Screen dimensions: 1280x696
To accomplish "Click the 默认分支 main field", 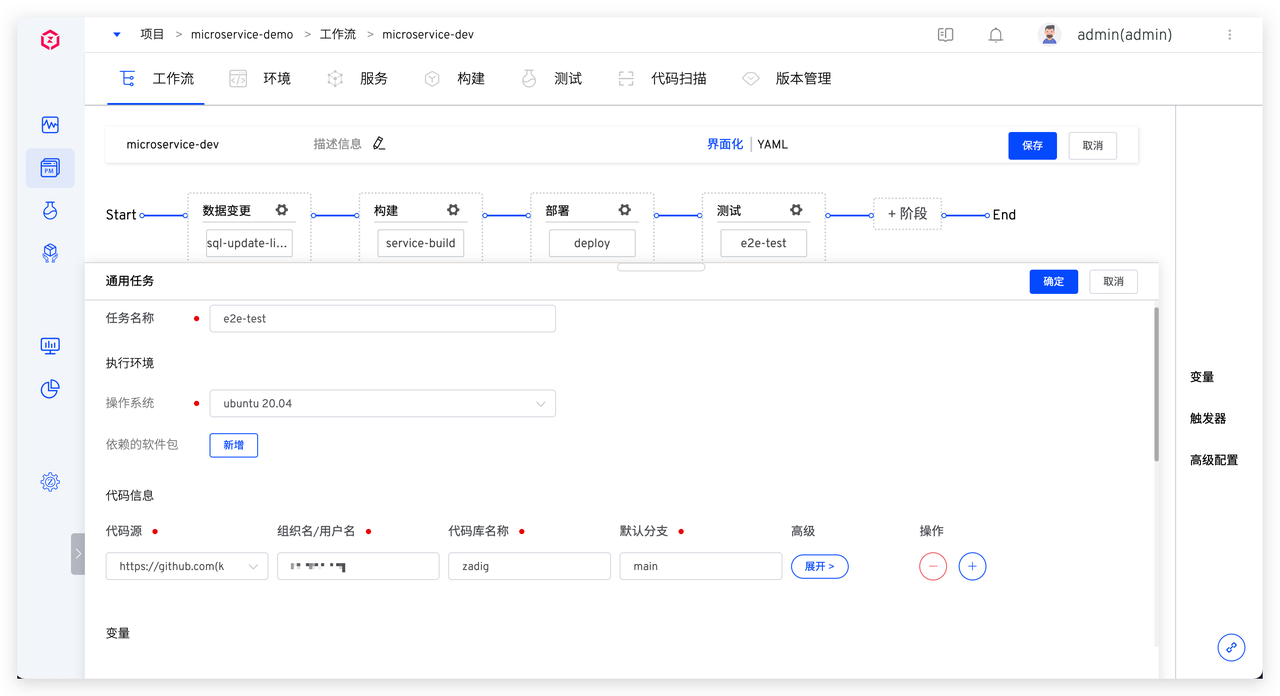I will click(701, 566).
